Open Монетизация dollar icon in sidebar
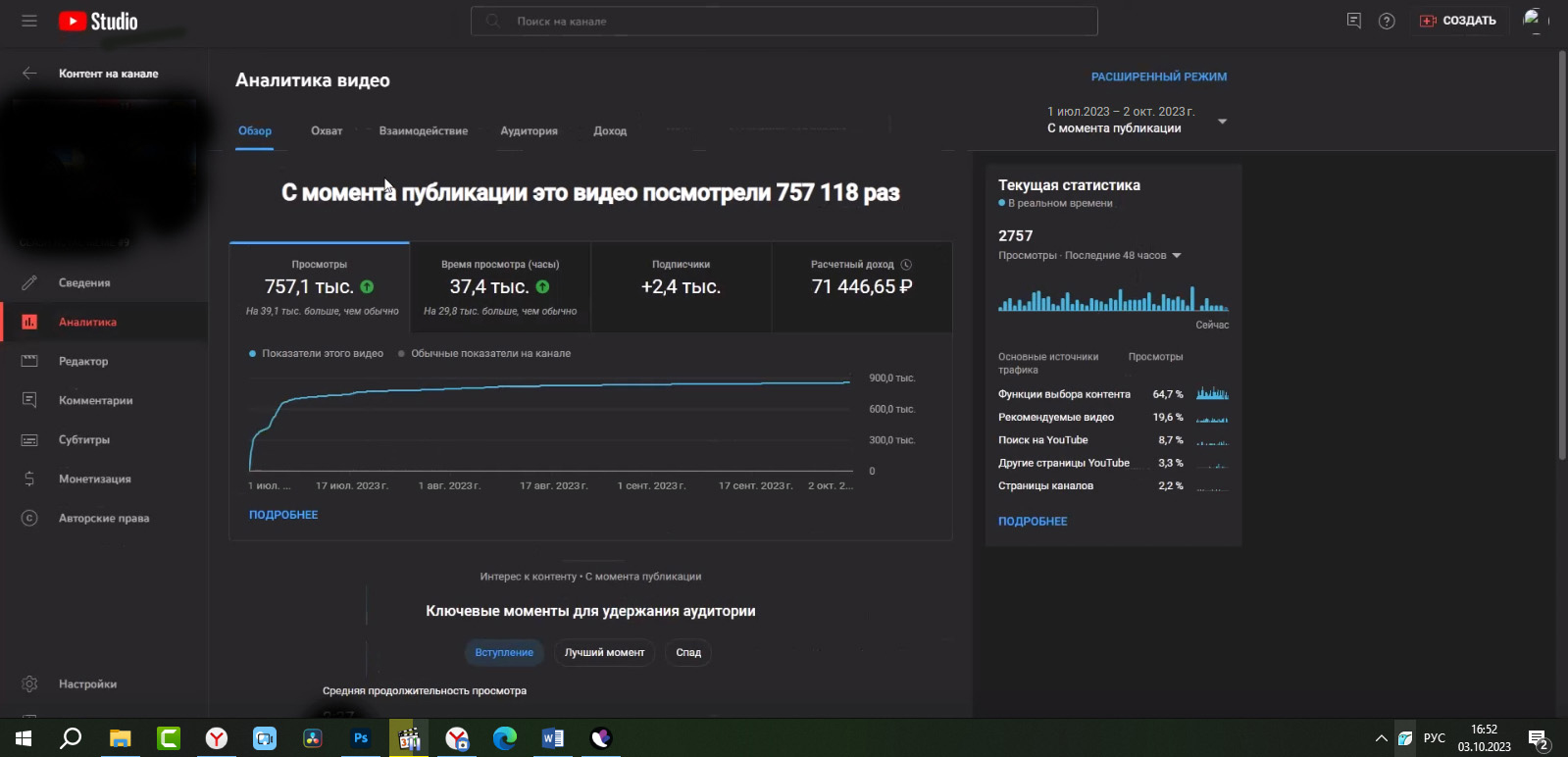Screen dimensions: 1568x757 click(x=29, y=479)
